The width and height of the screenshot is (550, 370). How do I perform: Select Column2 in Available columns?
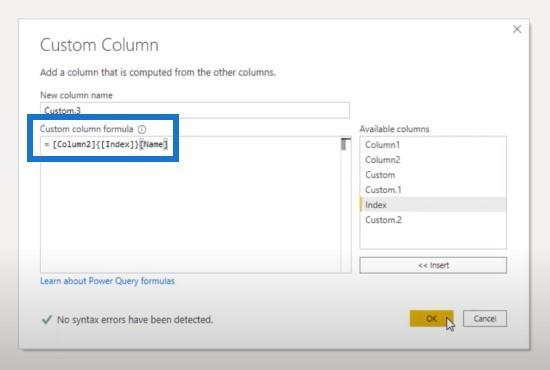coord(433,160)
